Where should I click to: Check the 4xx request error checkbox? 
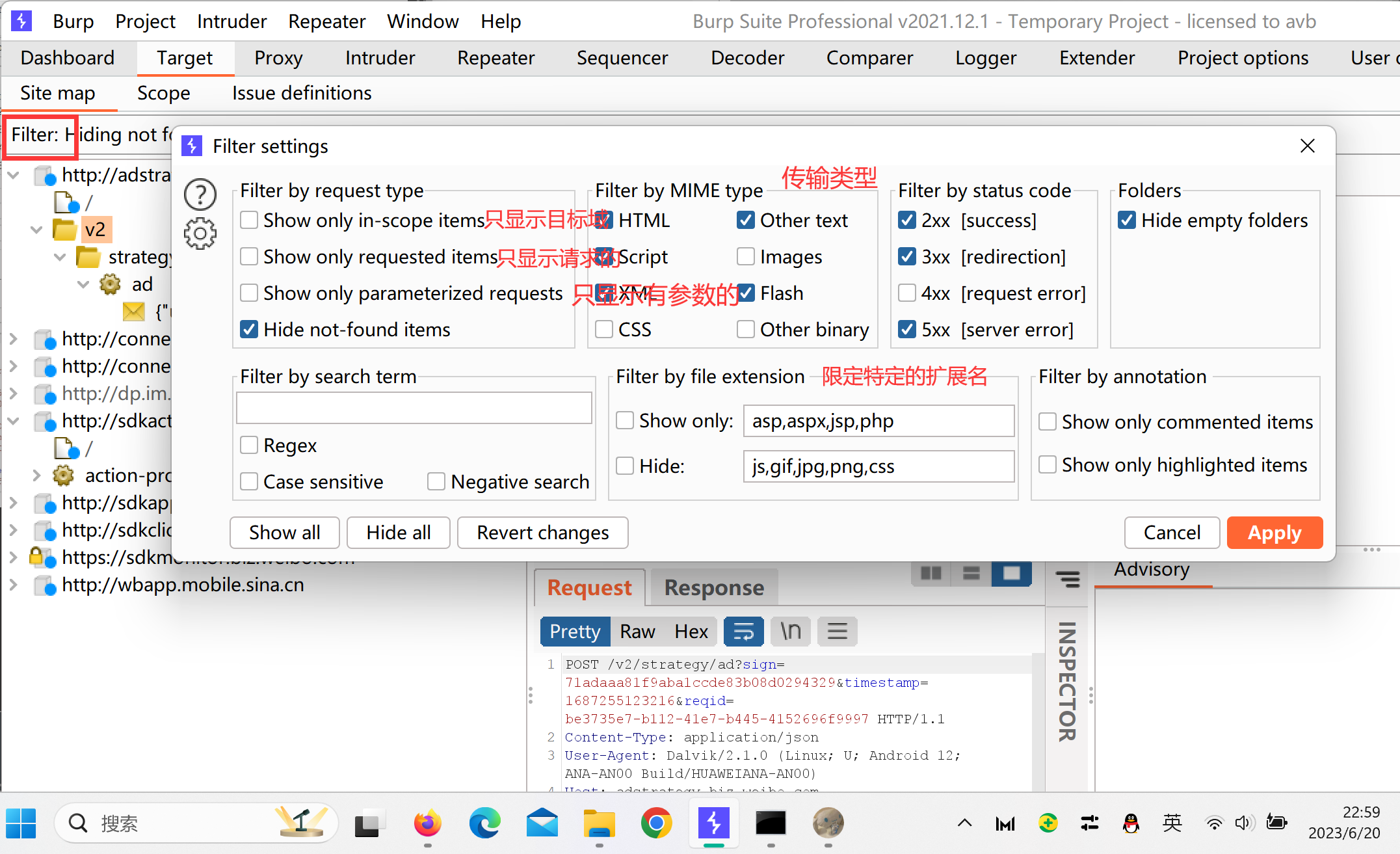click(x=907, y=293)
